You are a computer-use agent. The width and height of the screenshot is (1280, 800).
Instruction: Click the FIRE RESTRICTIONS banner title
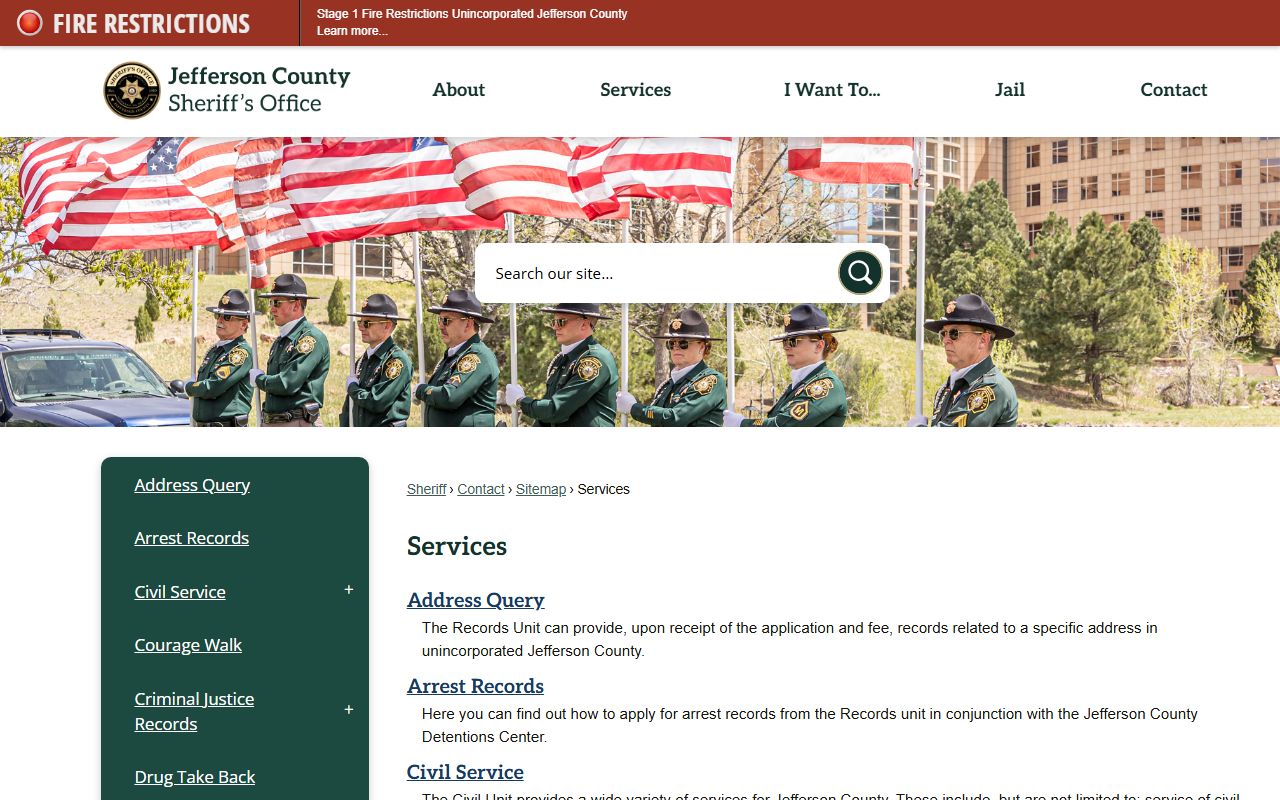click(x=151, y=23)
